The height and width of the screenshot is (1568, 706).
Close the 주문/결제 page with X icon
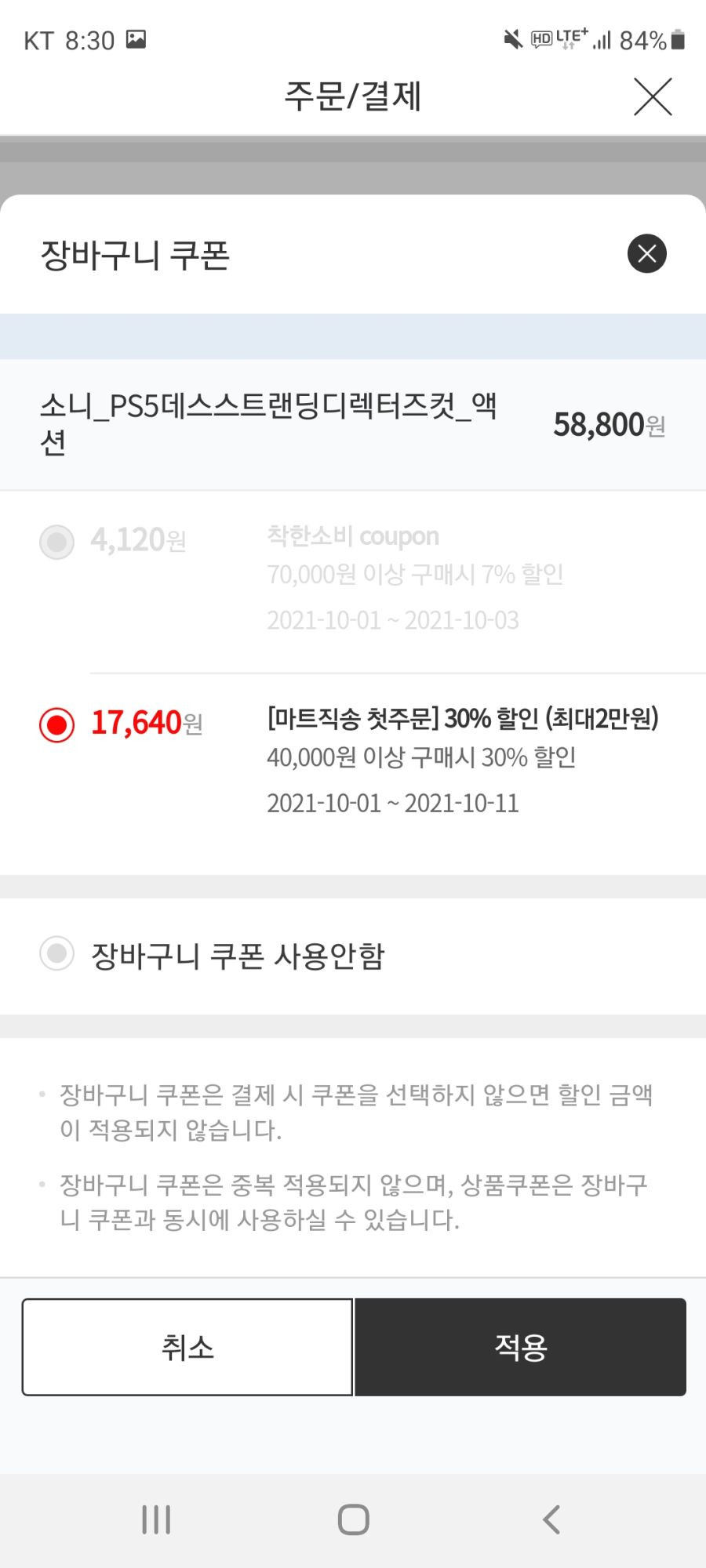pos(653,97)
